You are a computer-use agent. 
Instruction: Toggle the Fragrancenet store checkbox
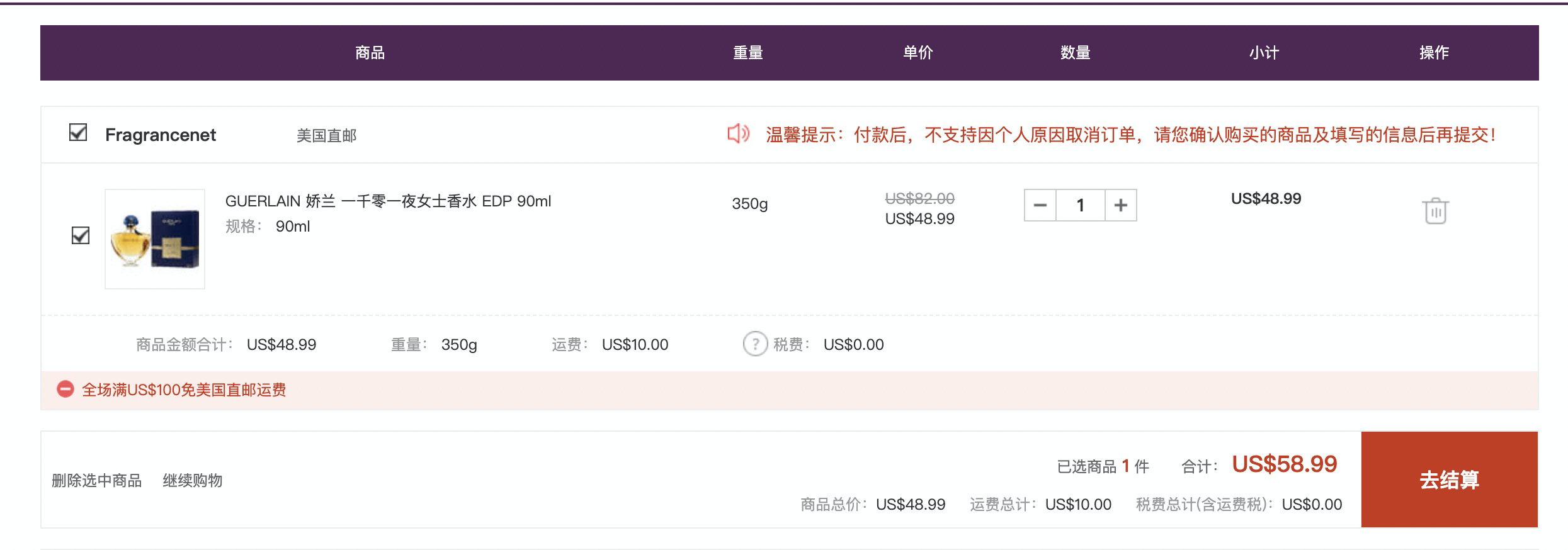[x=78, y=133]
